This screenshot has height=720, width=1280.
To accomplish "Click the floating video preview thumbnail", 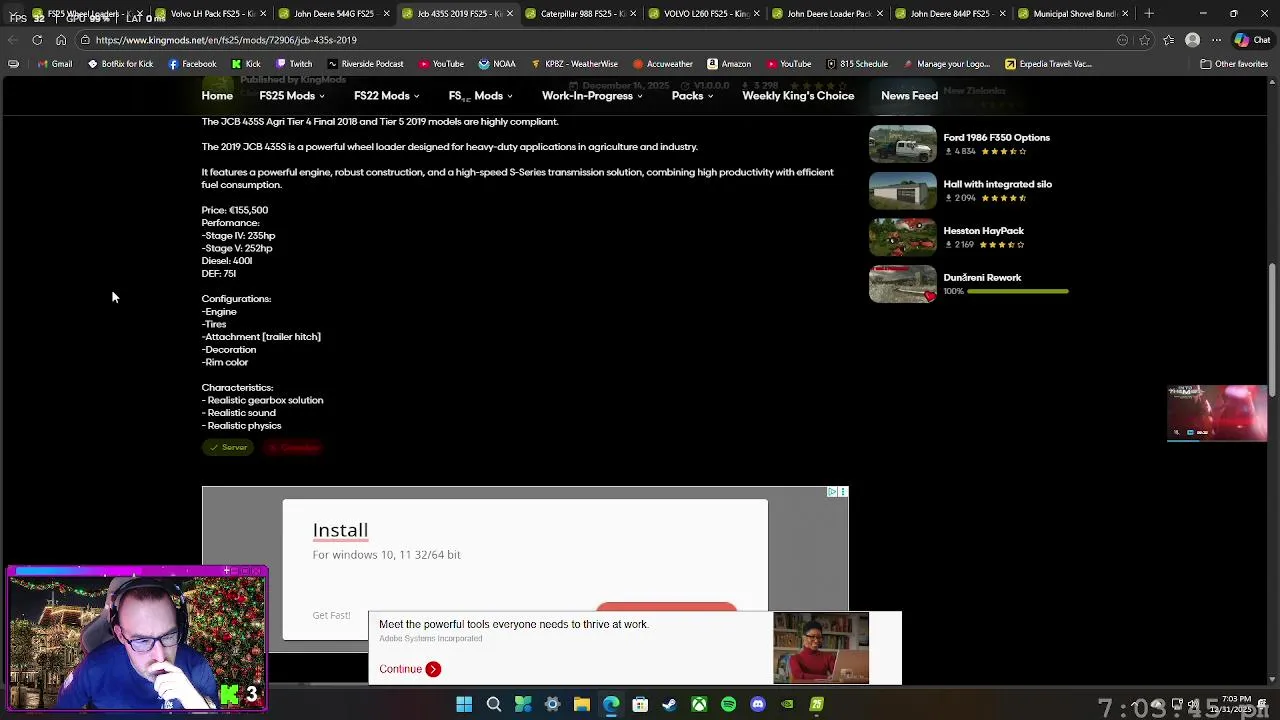I will 1217,413.
